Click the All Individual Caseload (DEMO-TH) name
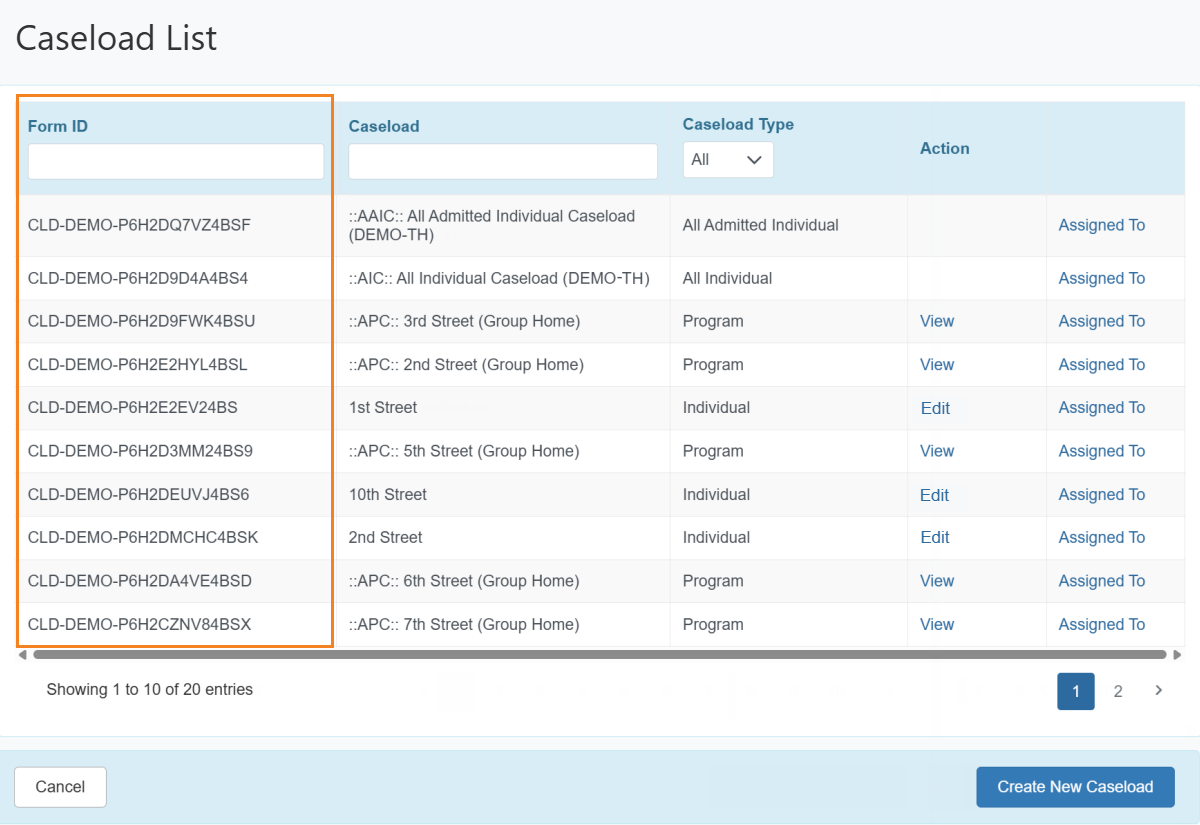This screenshot has width=1200, height=825. click(x=499, y=278)
